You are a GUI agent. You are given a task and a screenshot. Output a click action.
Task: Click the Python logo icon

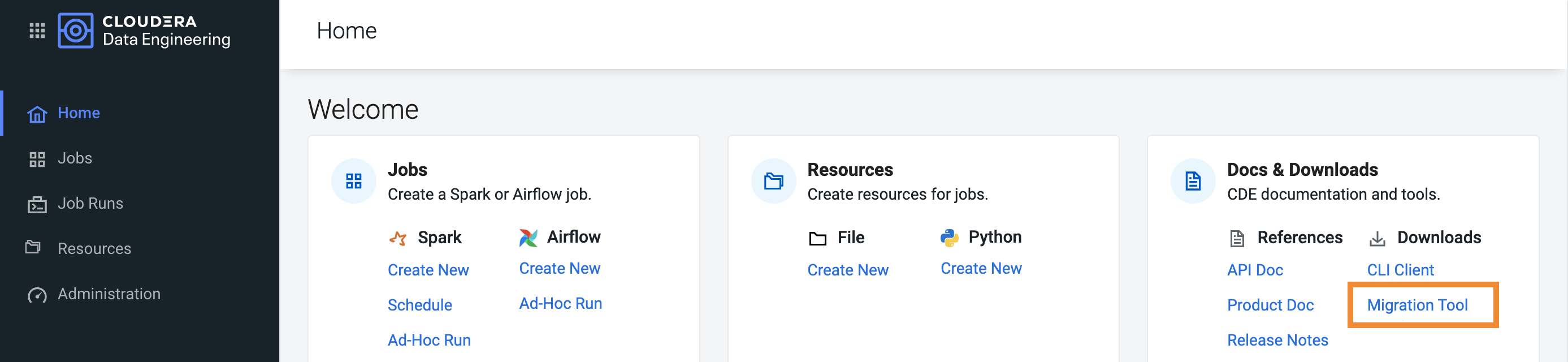pyautogui.click(x=949, y=237)
